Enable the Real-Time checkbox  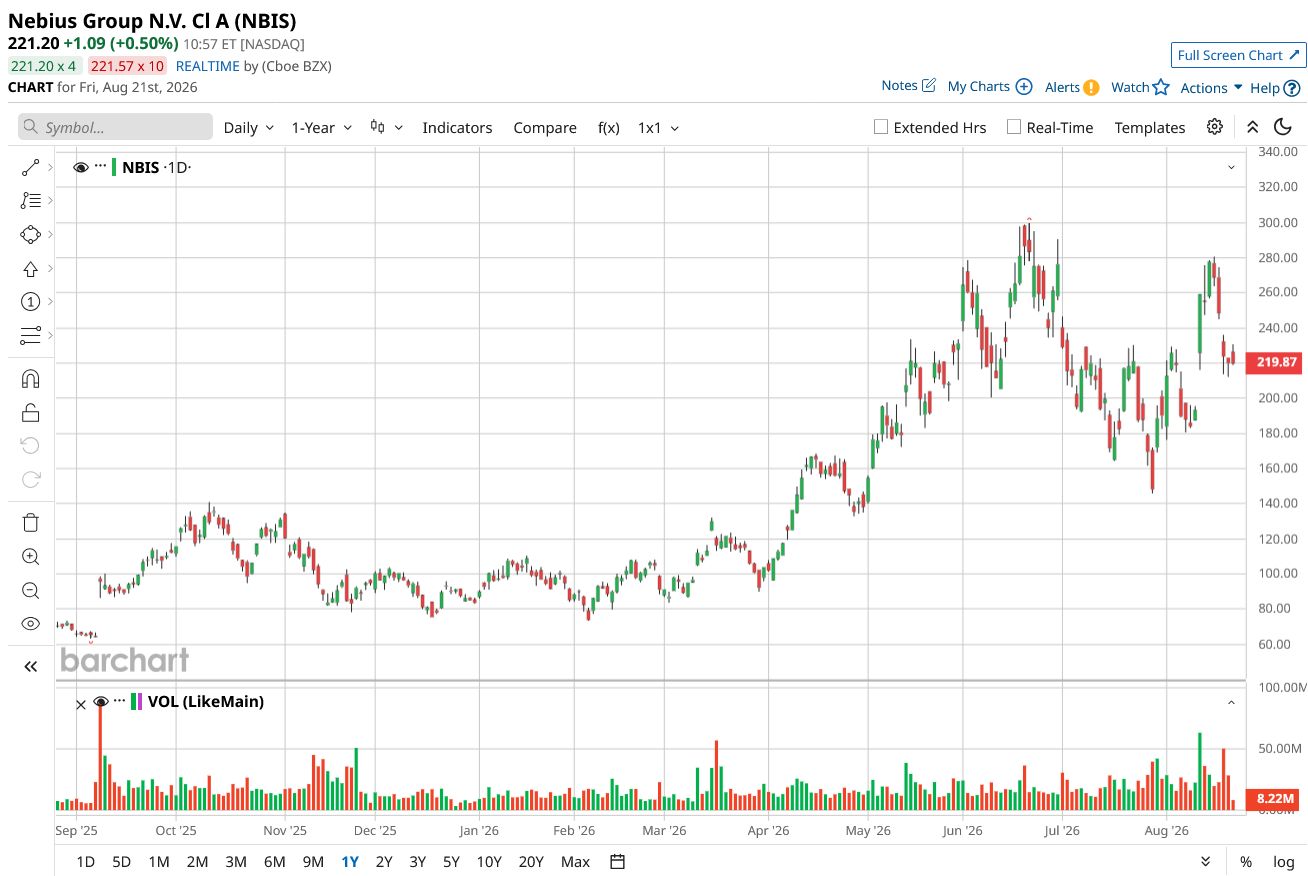click(x=1014, y=127)
